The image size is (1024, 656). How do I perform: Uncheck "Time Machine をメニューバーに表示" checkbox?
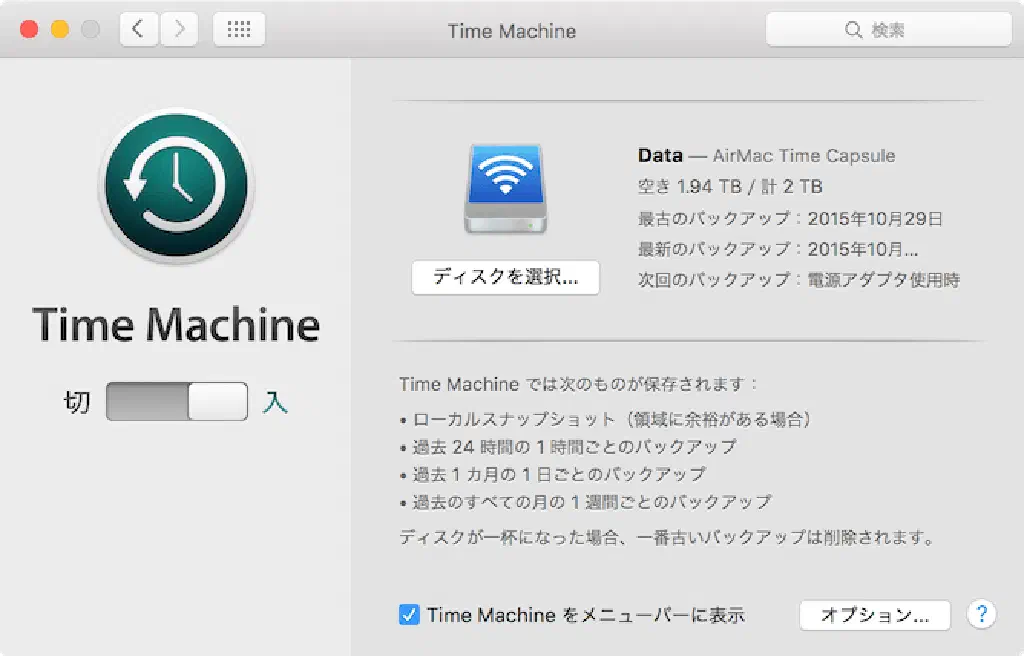[409, 615]
